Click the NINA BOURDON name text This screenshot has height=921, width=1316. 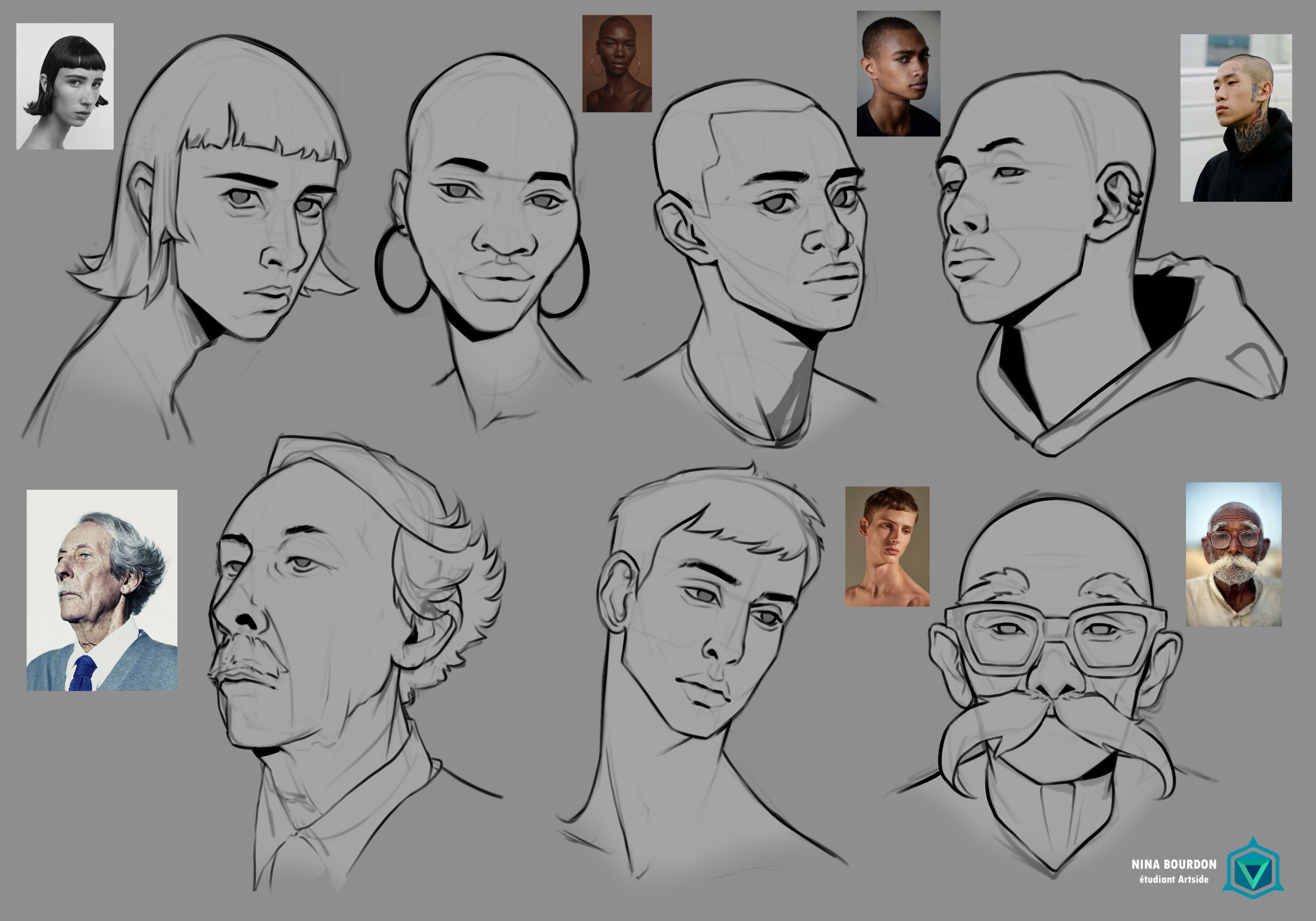pos(1173,864)
